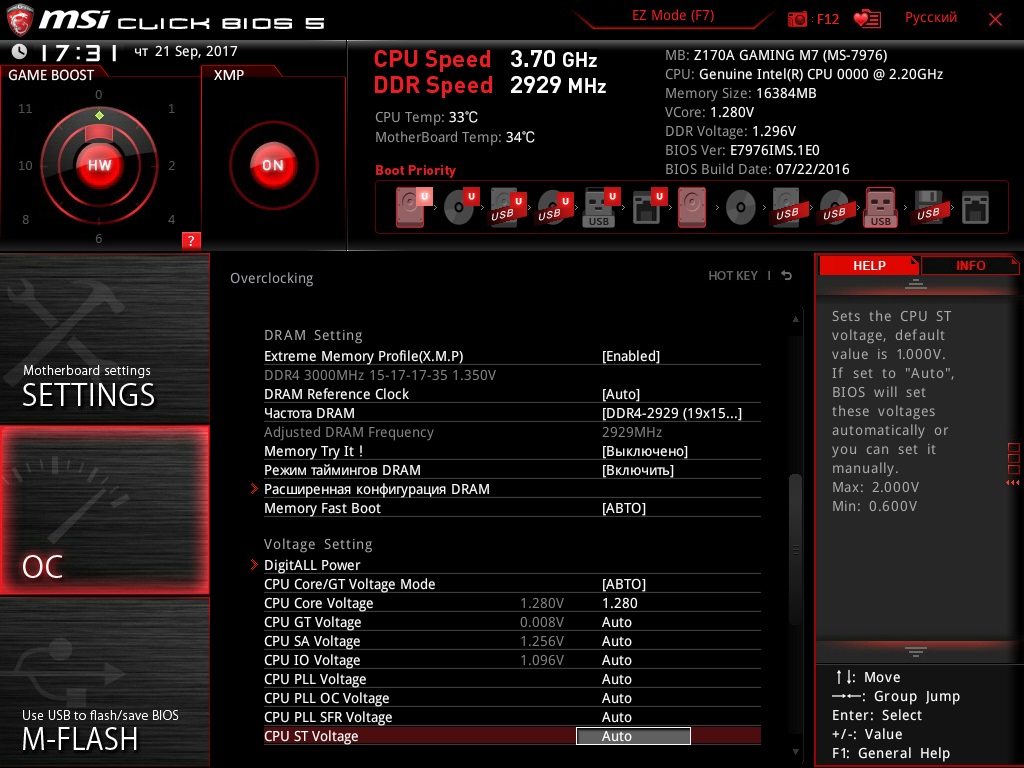The image size is (1024, 768).
Task: Click the handle below the help text
Action: 916,651
